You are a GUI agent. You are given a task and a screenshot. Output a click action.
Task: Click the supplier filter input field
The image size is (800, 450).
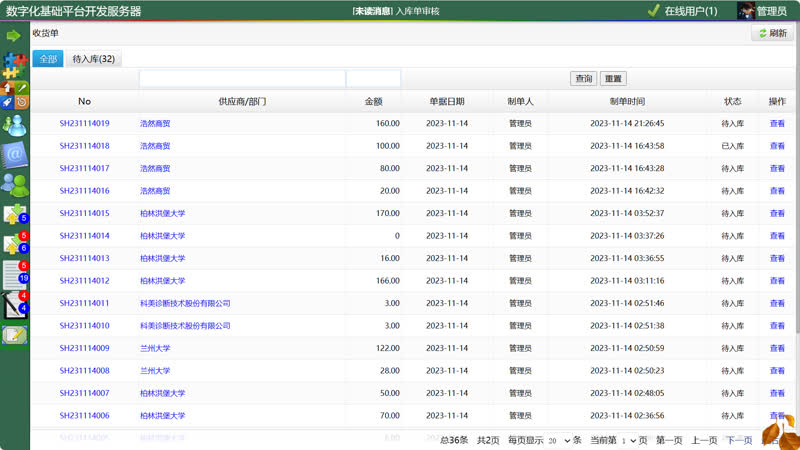pyautogui.click(x=241, y=79)
